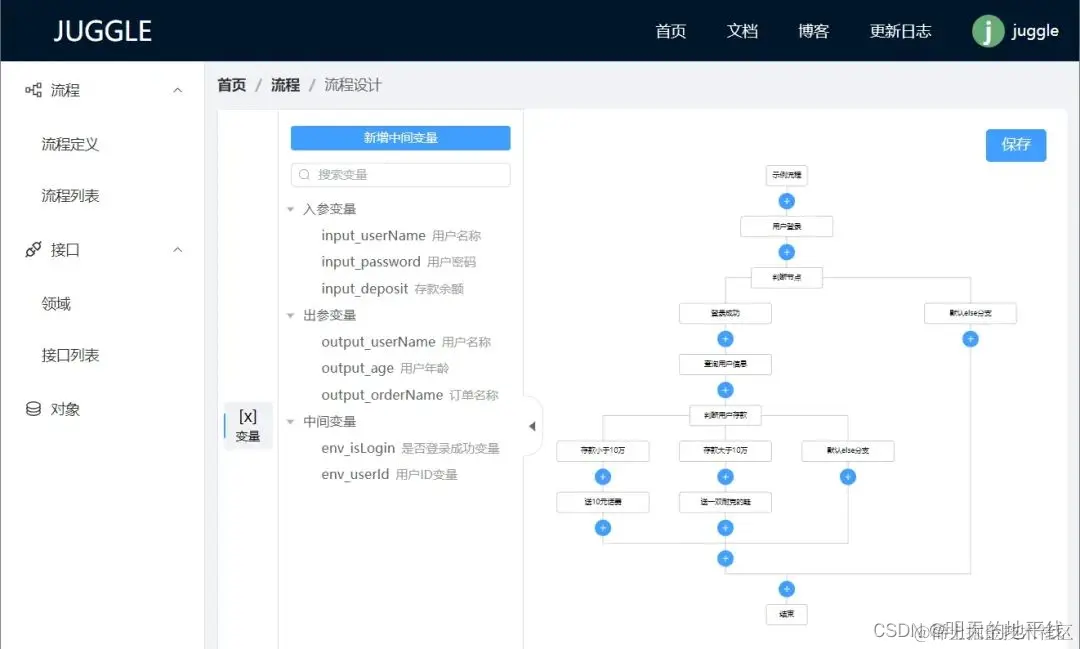Collapse the 中间变量 variable group

[290, 421]
